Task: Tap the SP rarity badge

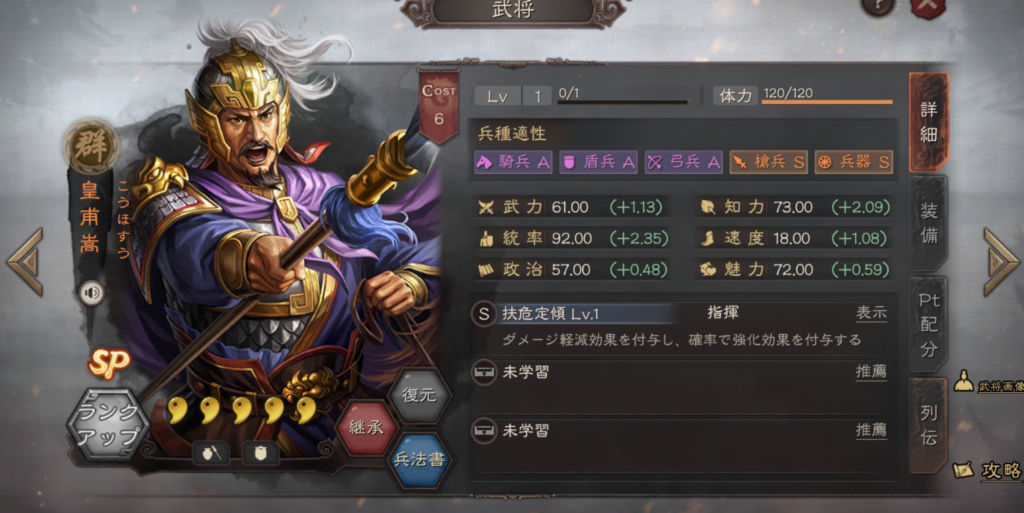Action: (x=108, y=364)
